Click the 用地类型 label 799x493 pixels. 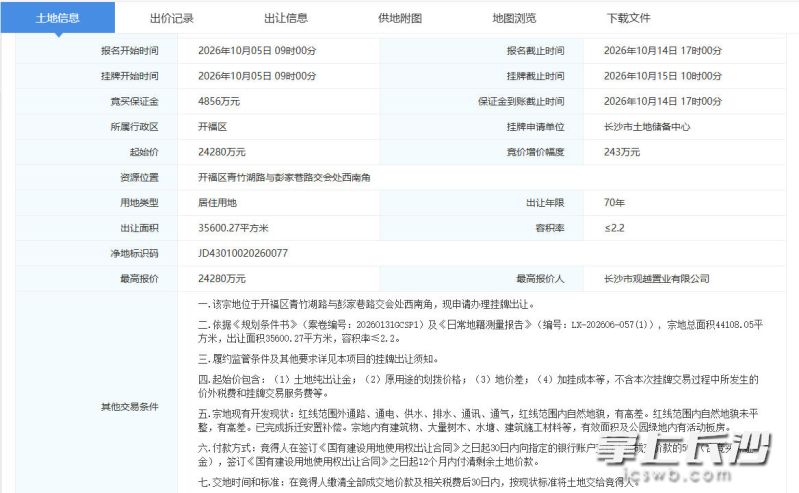tap(139, 202)
